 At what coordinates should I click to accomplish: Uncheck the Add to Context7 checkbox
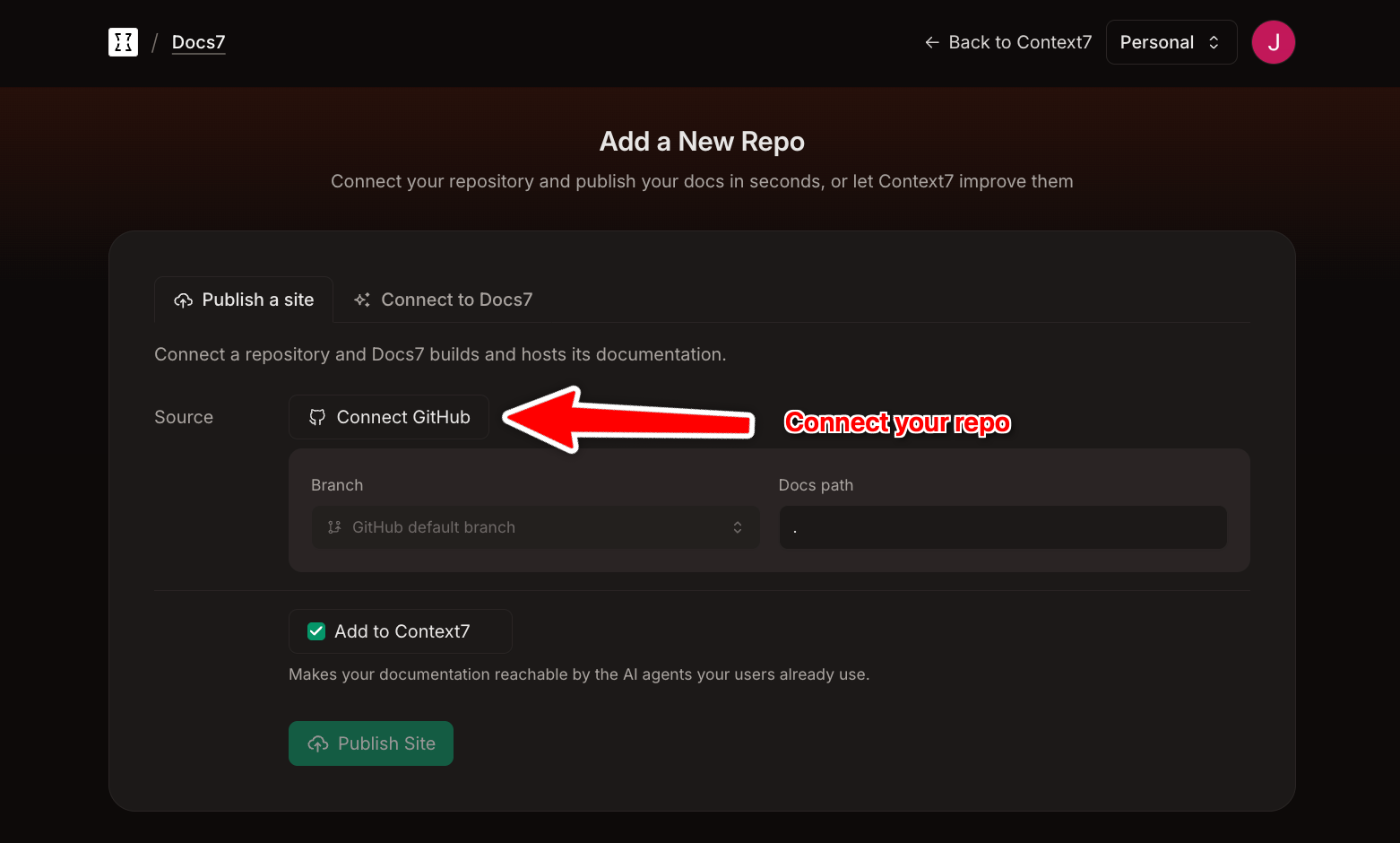pos(316,631)
